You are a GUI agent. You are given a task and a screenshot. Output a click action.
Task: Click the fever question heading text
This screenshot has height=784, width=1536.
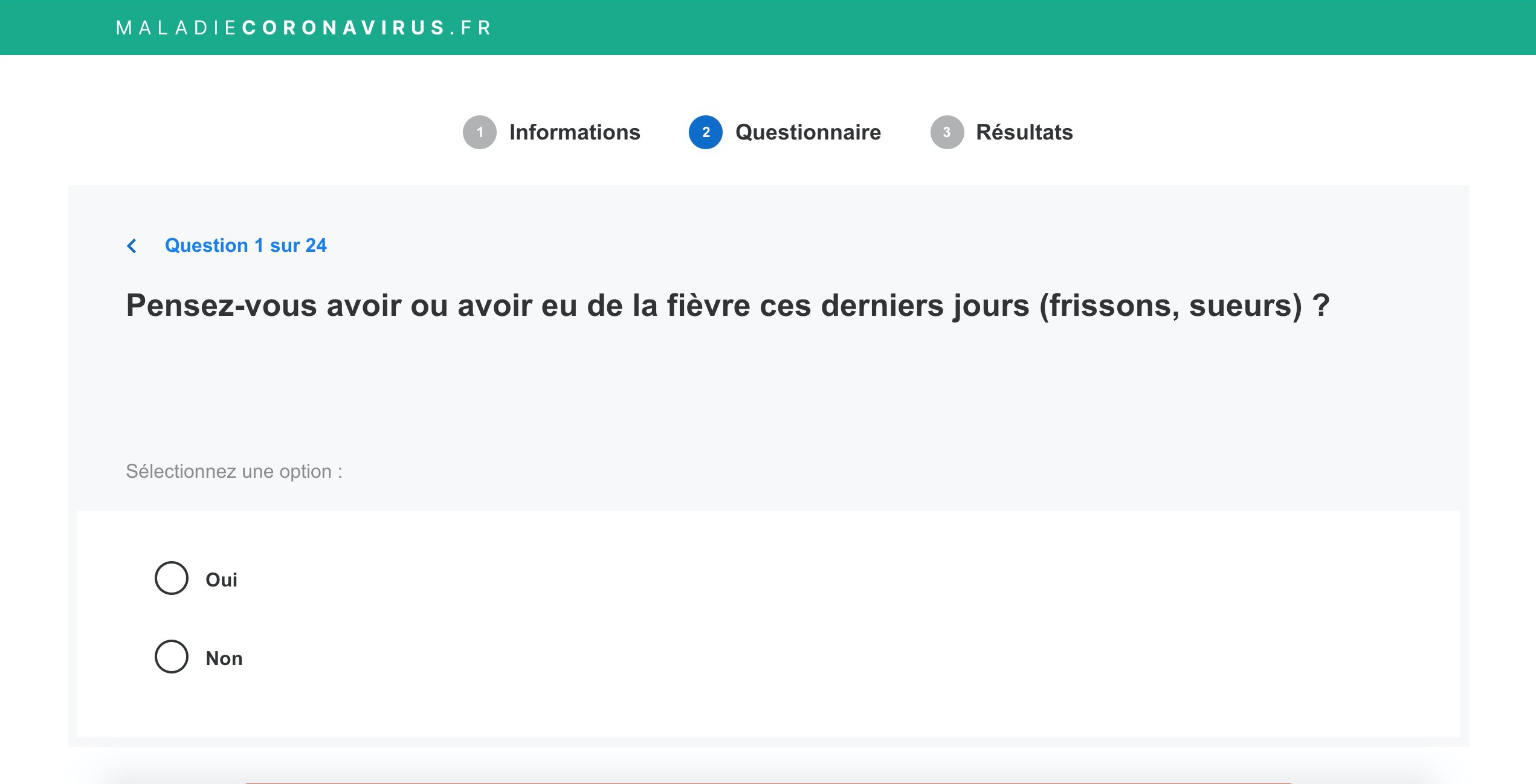pos(728,306)
